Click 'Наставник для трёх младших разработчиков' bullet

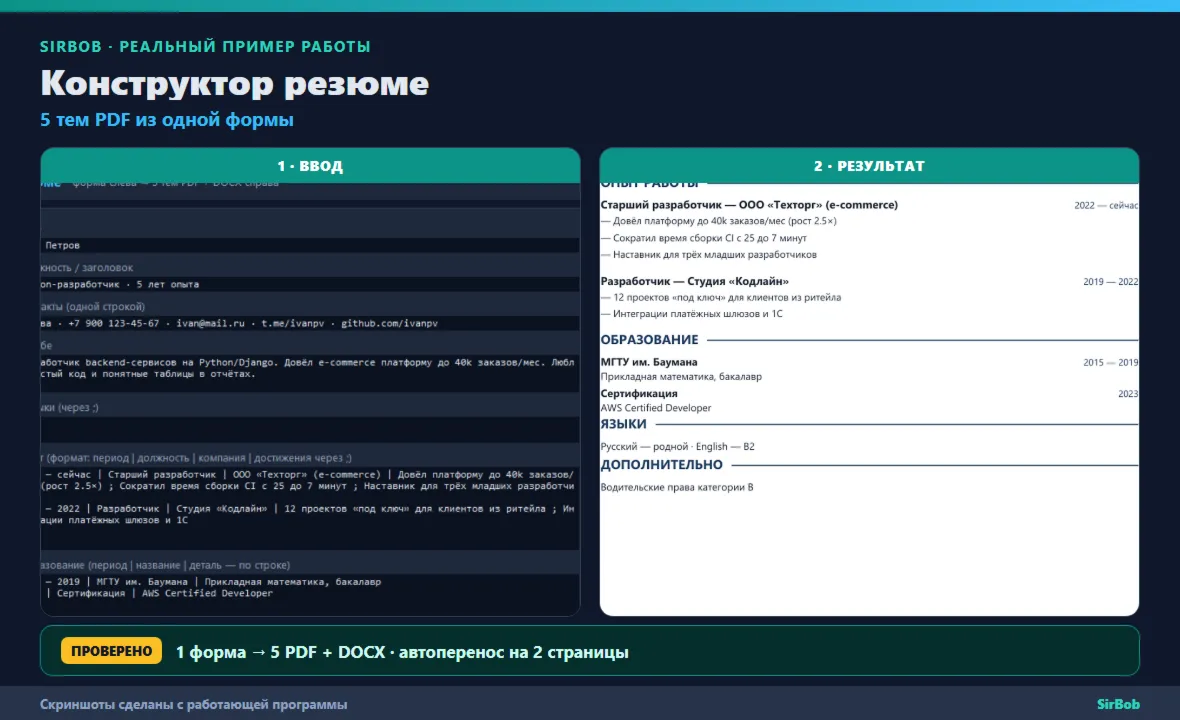(x=709, y=254)
